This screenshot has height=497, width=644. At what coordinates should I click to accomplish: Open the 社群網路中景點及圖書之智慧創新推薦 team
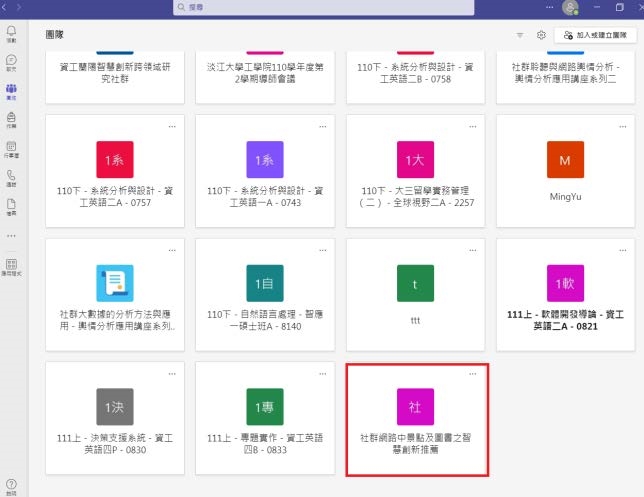click(415, 419)
